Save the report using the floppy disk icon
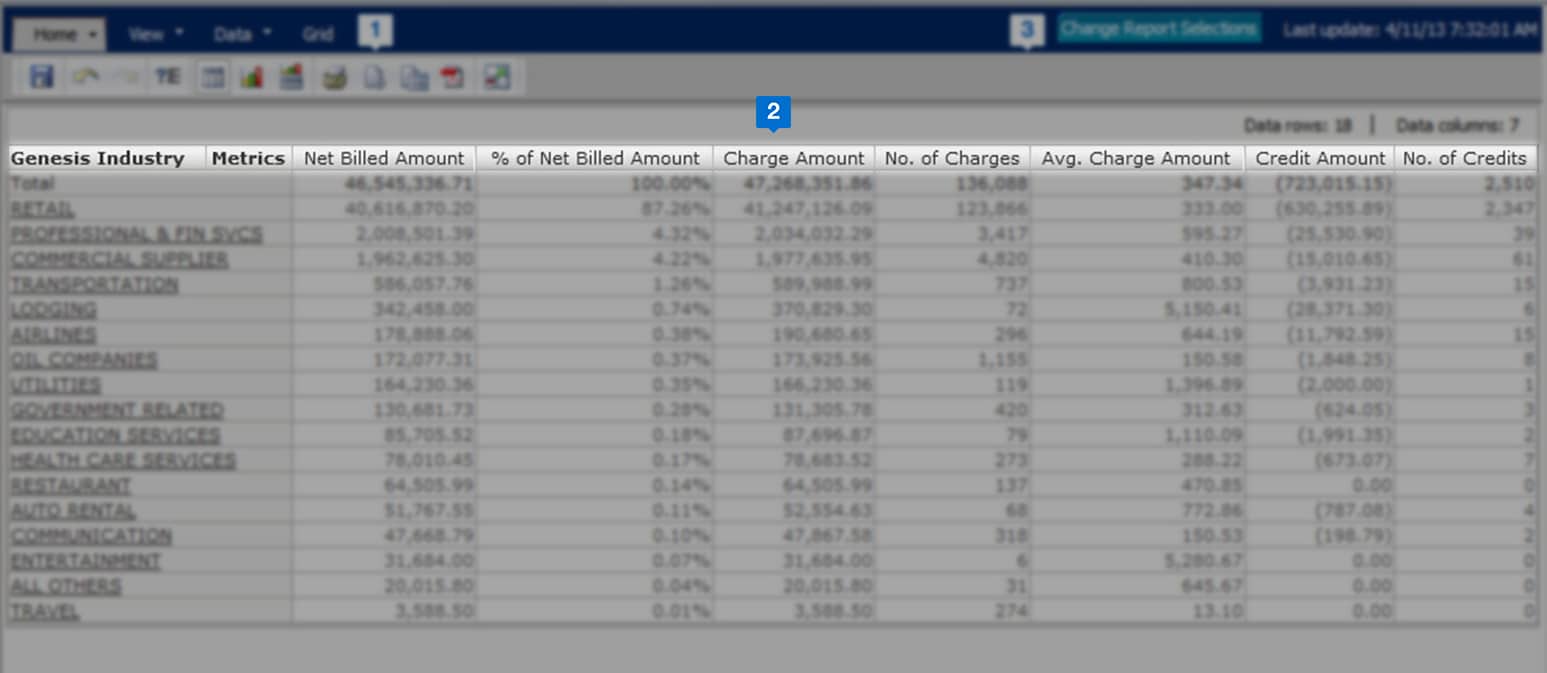The width and height of the screenshot is (1547, 673). coord(40,76)
